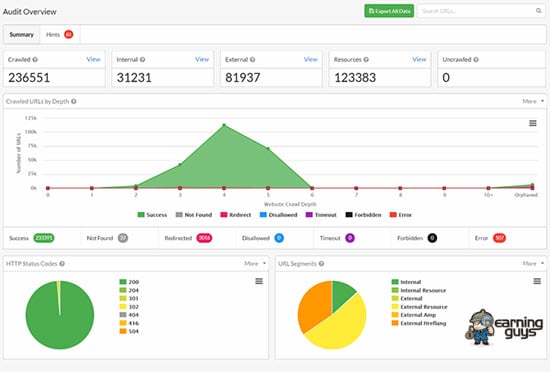Toggle External Resource segment legend item
This screenshot has height=372, width=550.
tap(420, 307)
